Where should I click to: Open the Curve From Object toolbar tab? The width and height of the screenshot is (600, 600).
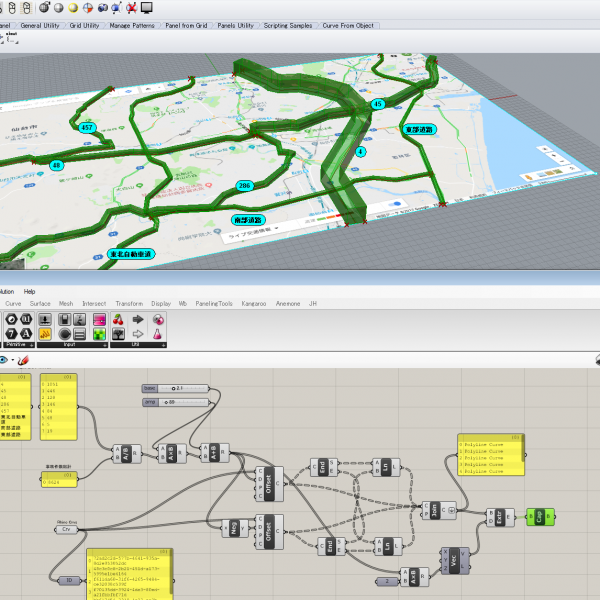[348, 26]
